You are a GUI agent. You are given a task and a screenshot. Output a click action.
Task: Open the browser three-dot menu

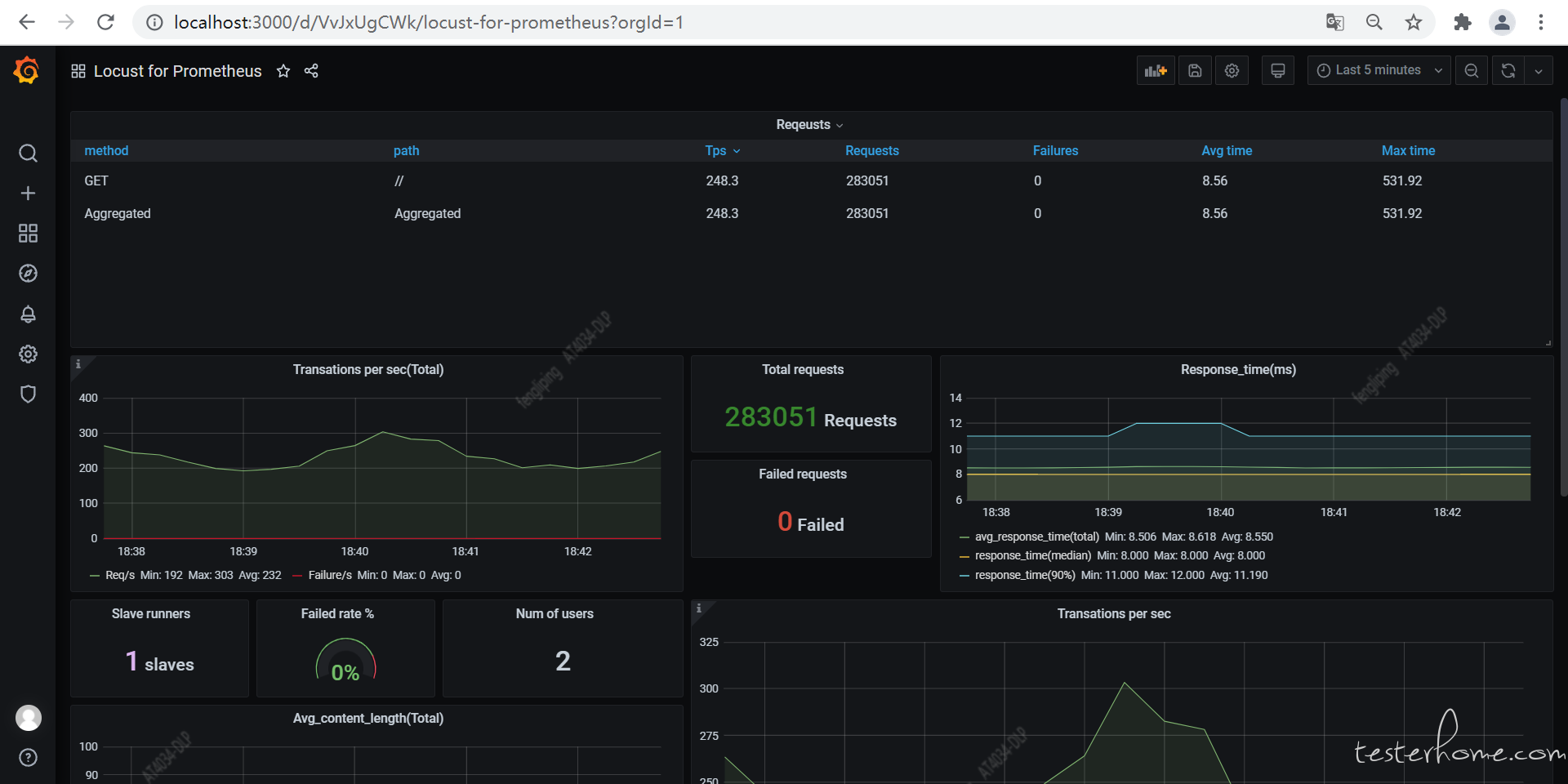tap(1541, 22)
